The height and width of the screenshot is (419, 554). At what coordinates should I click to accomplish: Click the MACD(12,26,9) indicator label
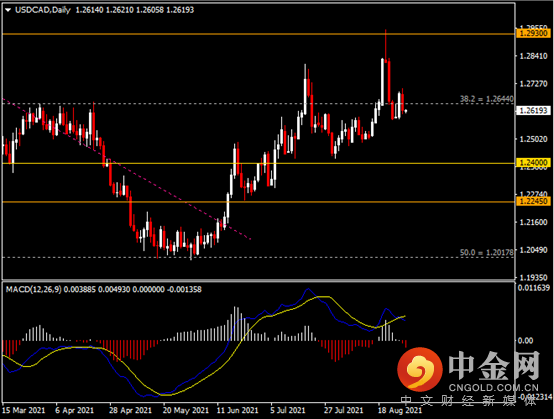pyautogui.click(x=34, y=289)
